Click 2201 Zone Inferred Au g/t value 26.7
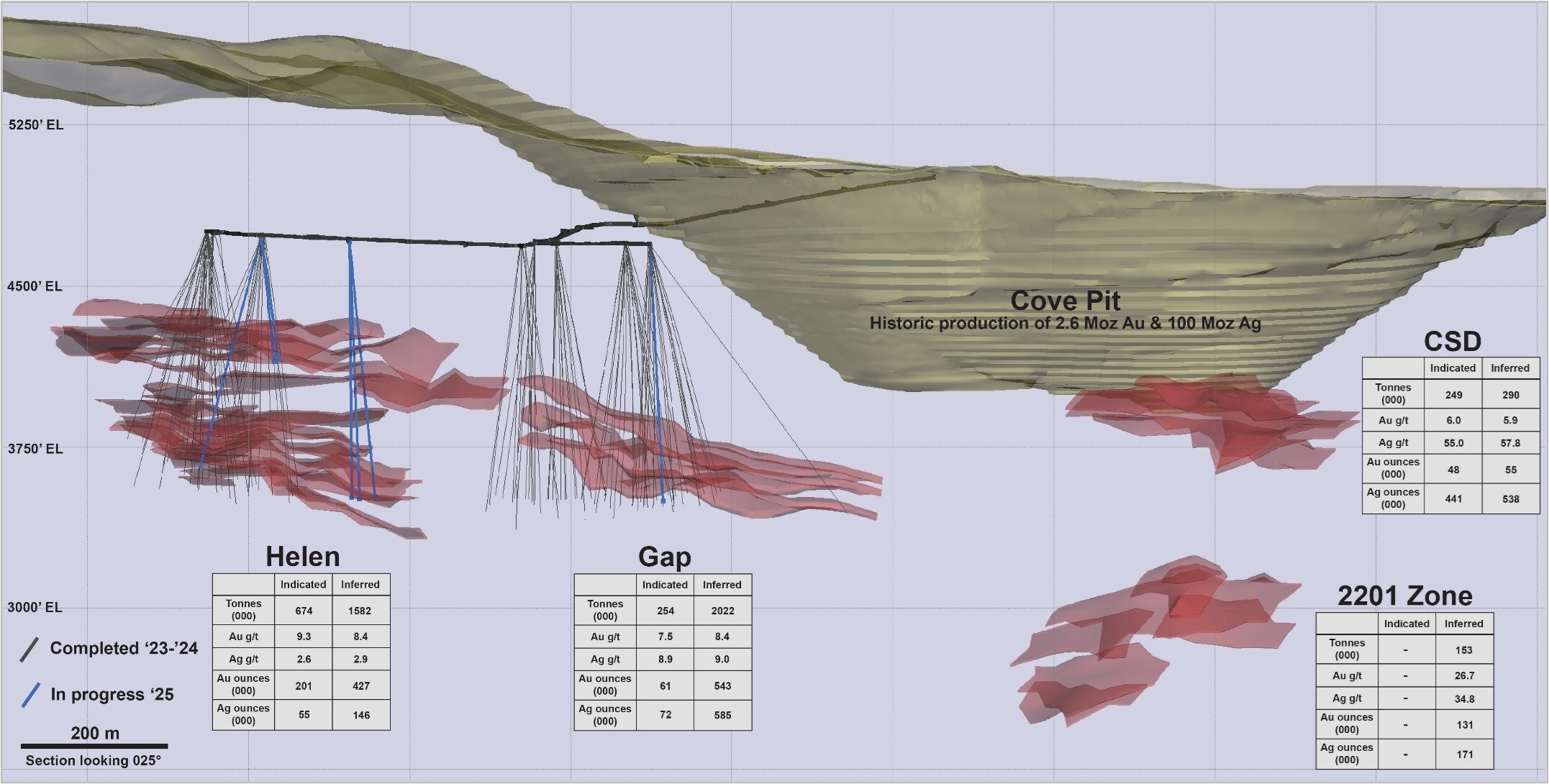This screenshot has height=784, width=1549. point(1464,675)
